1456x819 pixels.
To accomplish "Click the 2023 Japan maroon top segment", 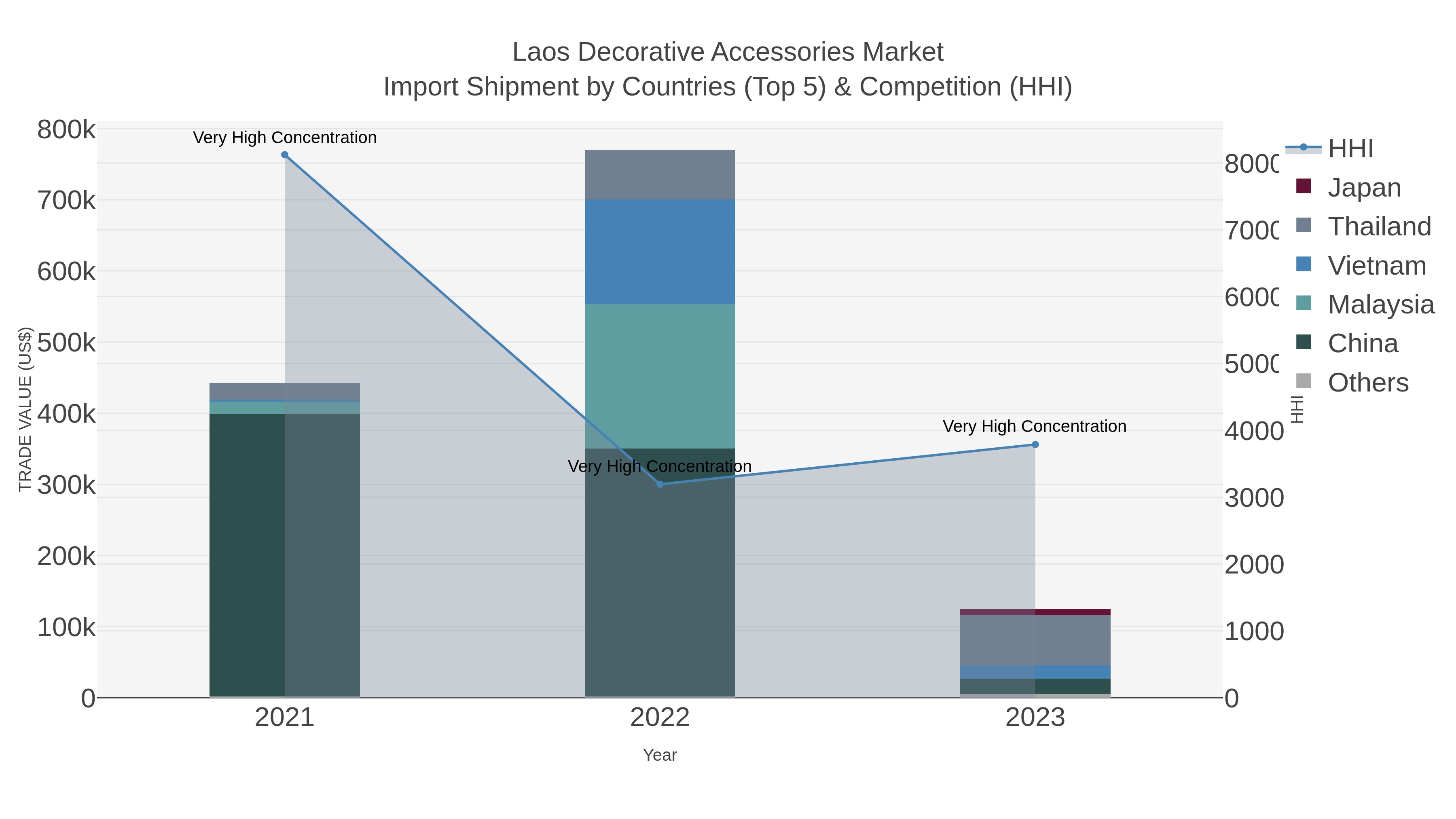I will [x=1035, y=612].
